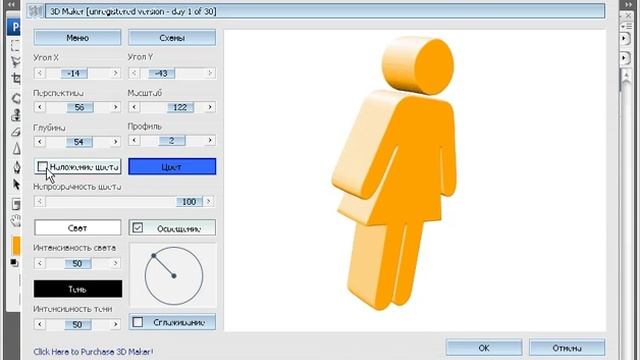Viewport: 640px width, 360px height.
Task: Click the white Свет color button
Action: click(x=78, y=228)
